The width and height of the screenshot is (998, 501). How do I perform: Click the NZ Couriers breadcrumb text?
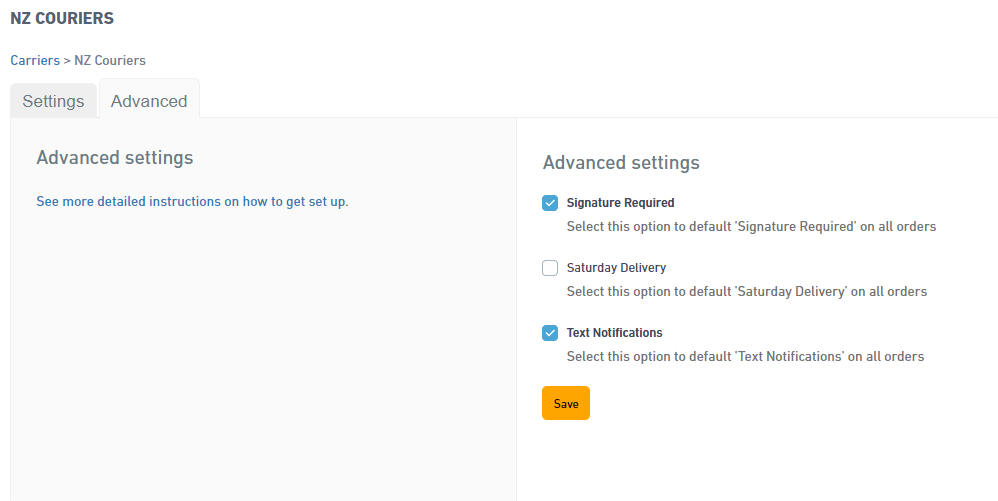(x=110, y=60)
